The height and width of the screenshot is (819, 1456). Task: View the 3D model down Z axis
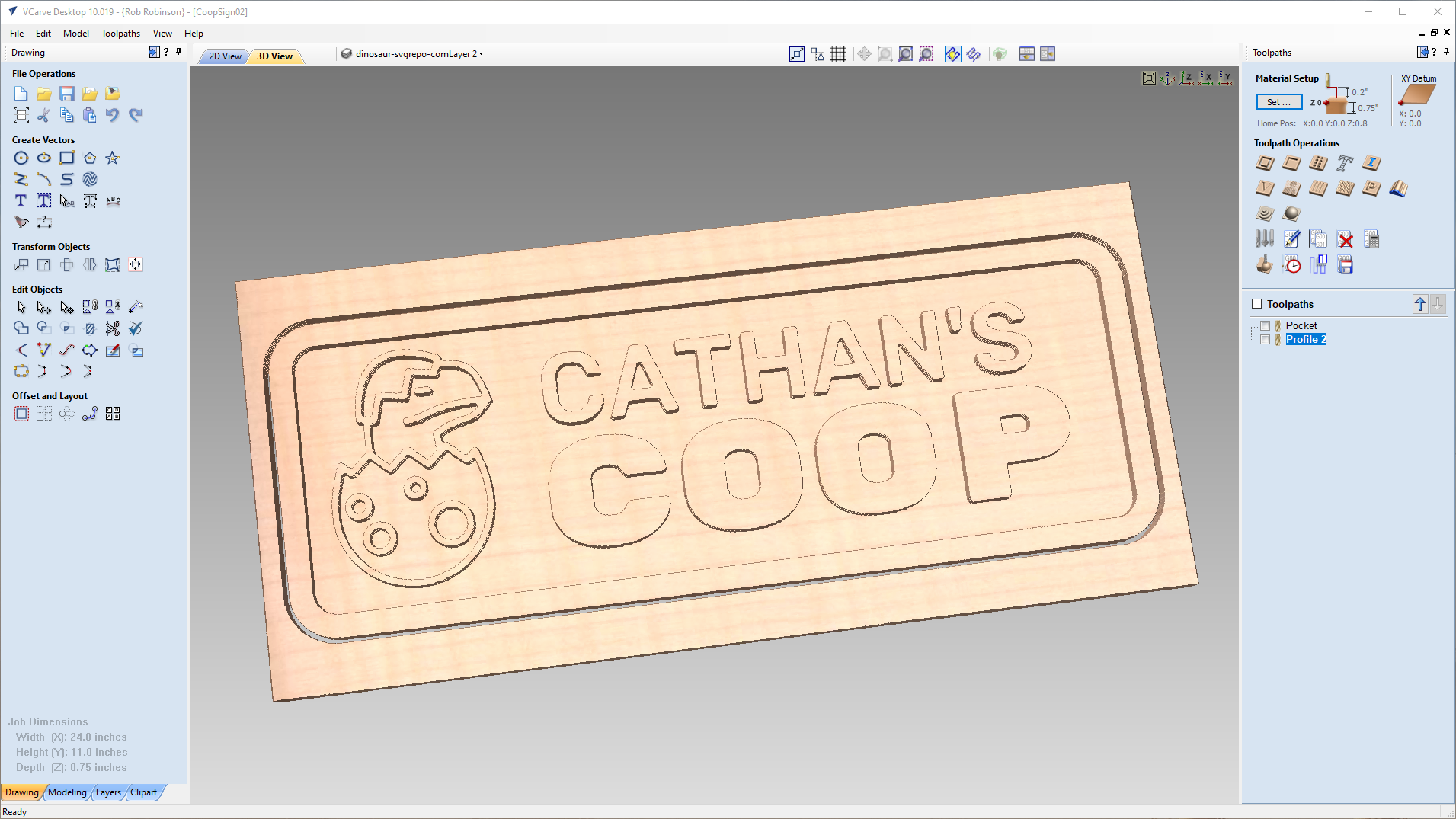point(1187,78)
